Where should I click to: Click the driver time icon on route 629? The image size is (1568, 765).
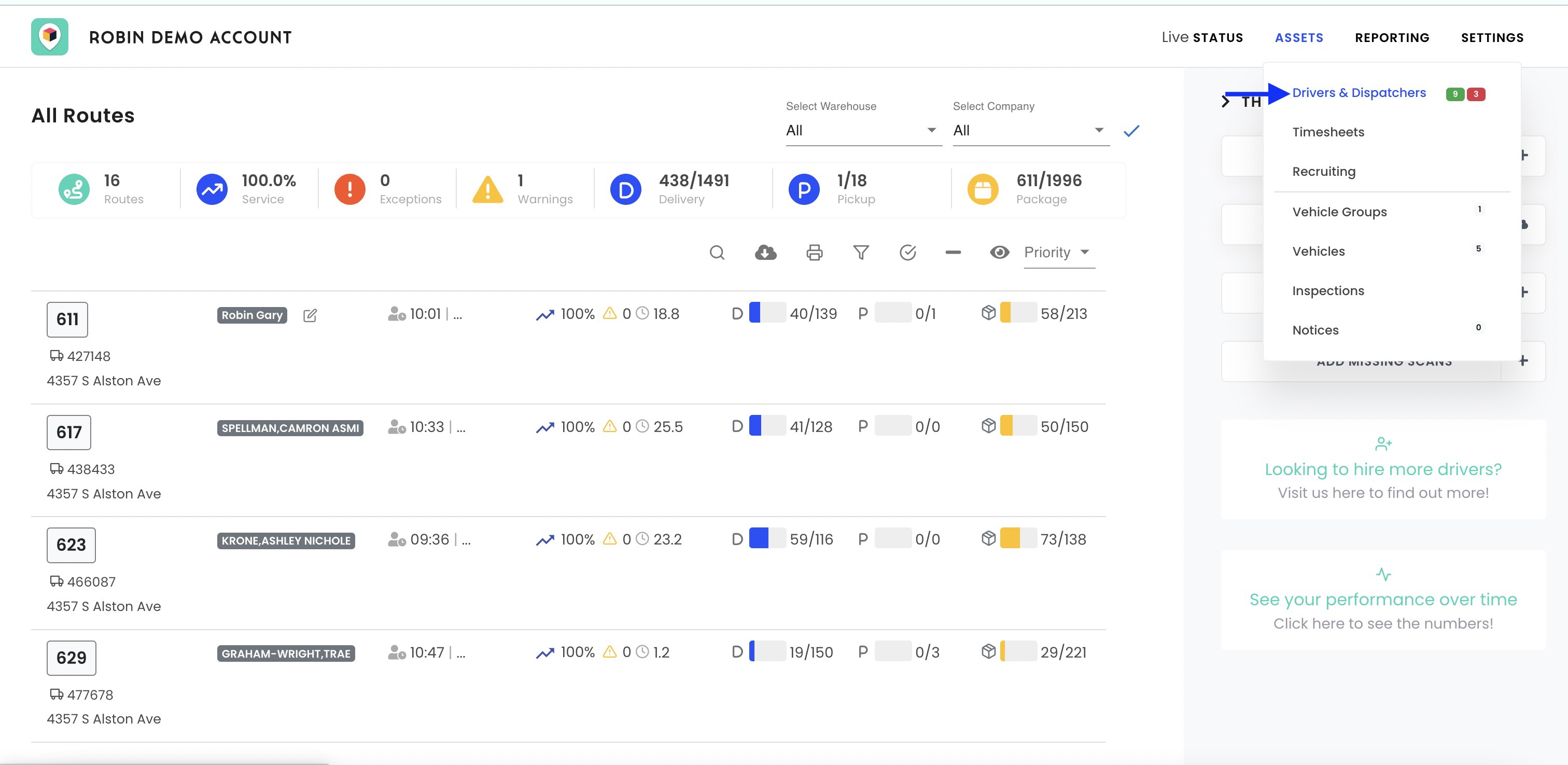[x=397, y=652]
